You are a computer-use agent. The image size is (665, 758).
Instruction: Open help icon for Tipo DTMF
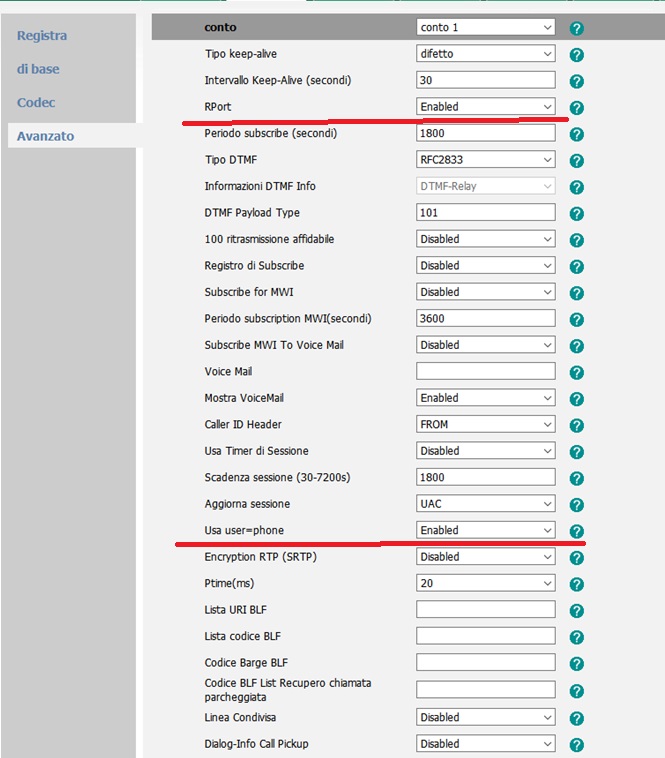(576, 161)
